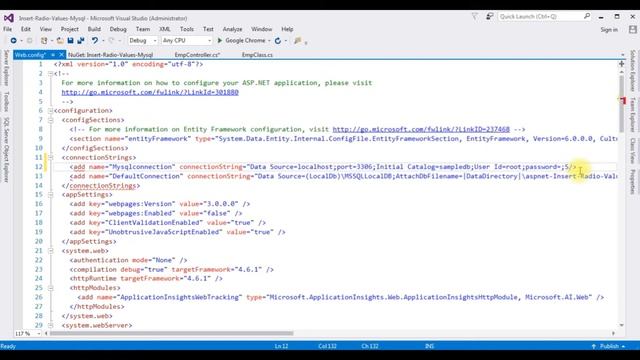Open the Google Chrome browser target dropdown arrow
The height and width of the screenshot is (360, 640).
(269, 40)
